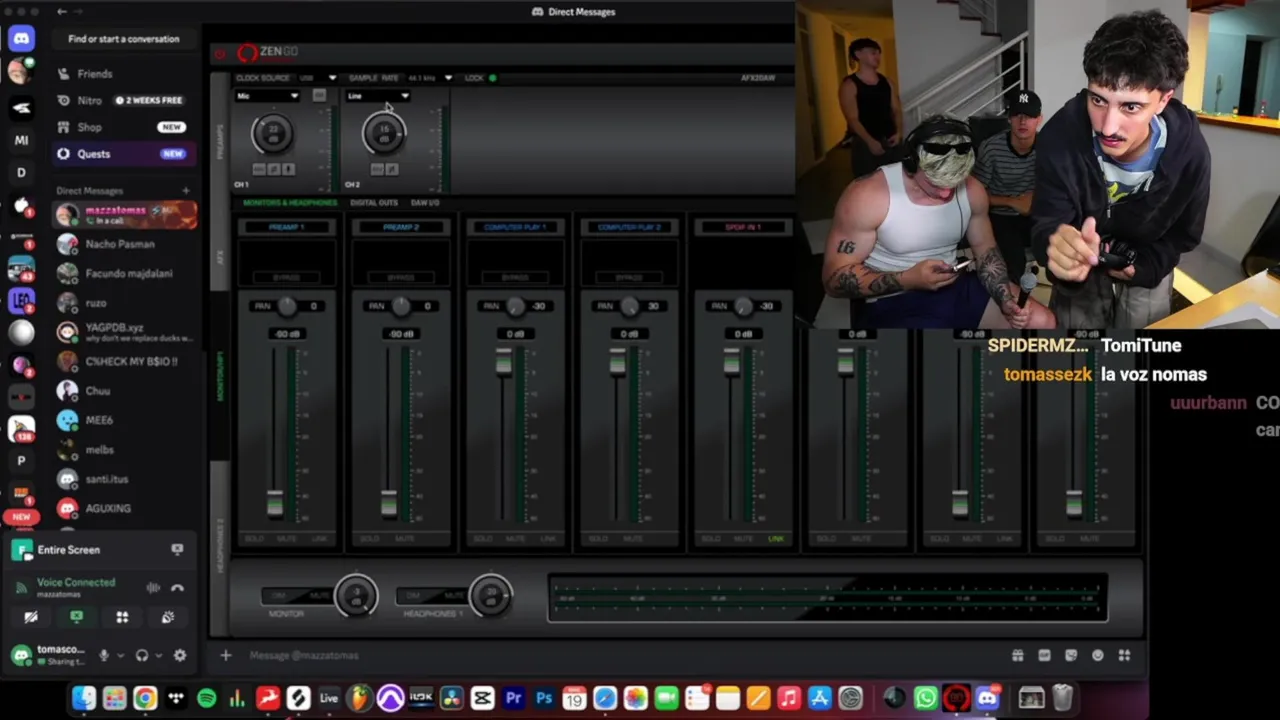The image size is (1280, 720).
Task: Open the emoji picker in message bar
Action: [1098, 655]
